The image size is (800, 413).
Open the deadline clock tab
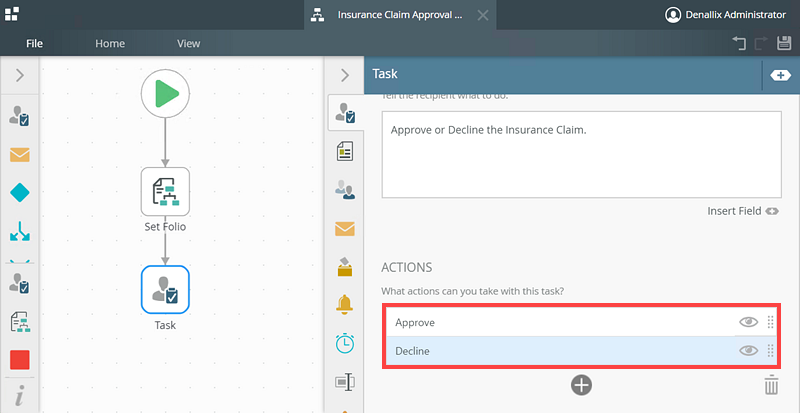coord(345,343)
